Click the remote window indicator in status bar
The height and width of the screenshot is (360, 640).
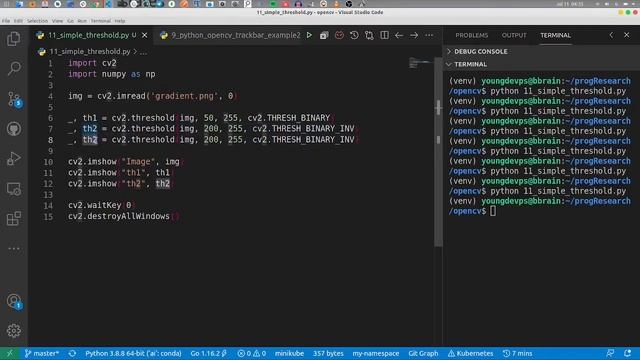click(10, 353)
